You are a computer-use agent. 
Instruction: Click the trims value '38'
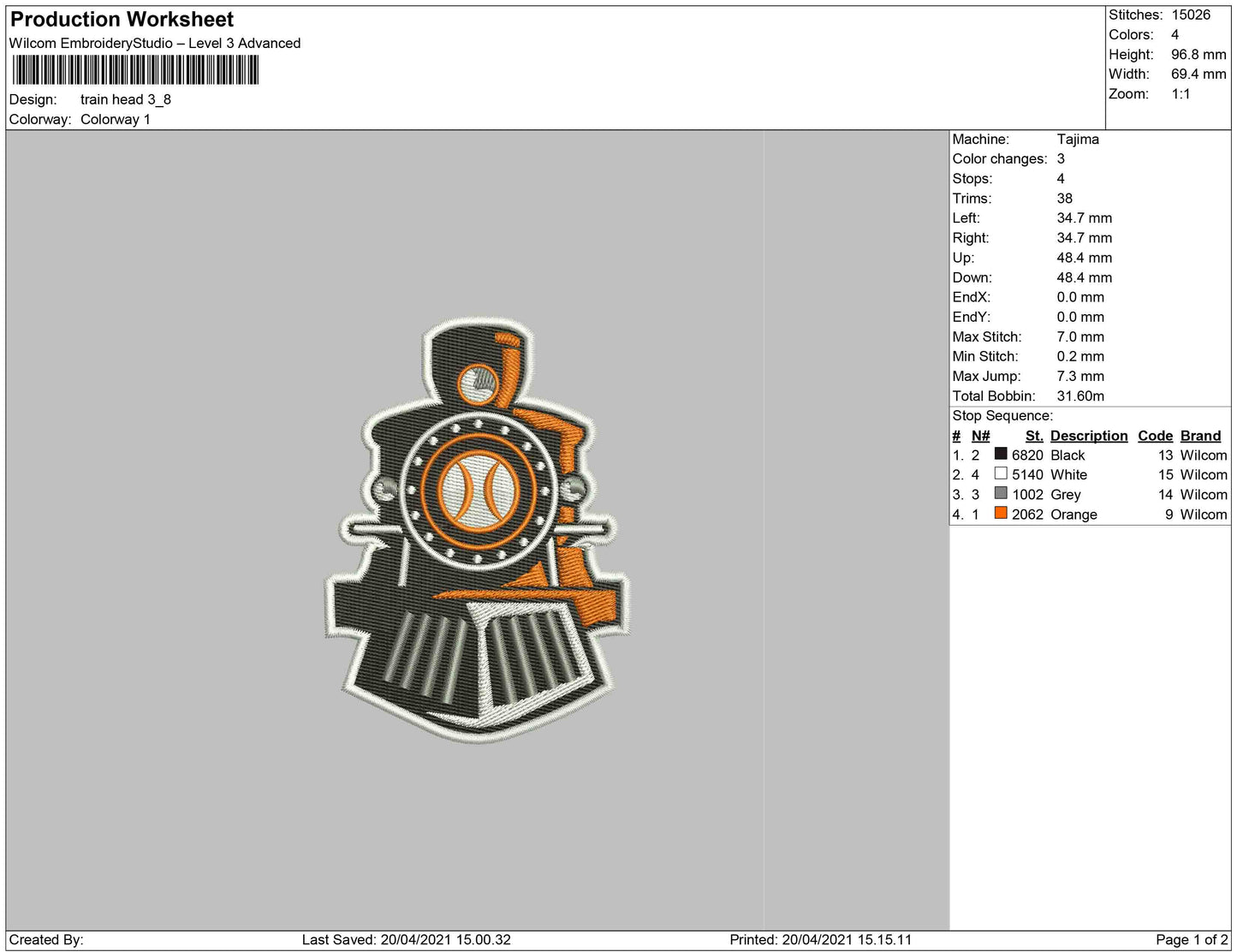[x=1065, y=198]
